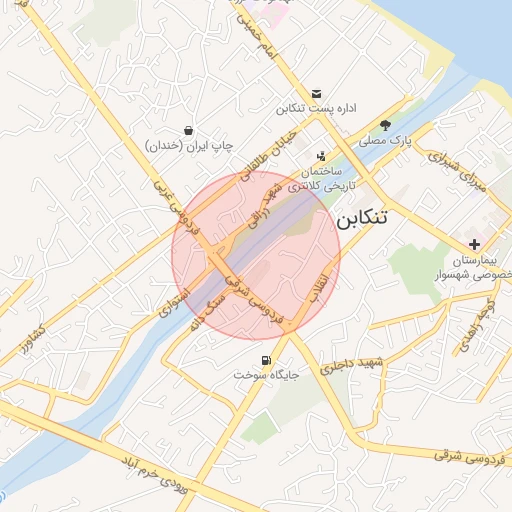
Task: Click the police icon above ساختمان تاریخی کلانتری
Action: coord(321,156)
